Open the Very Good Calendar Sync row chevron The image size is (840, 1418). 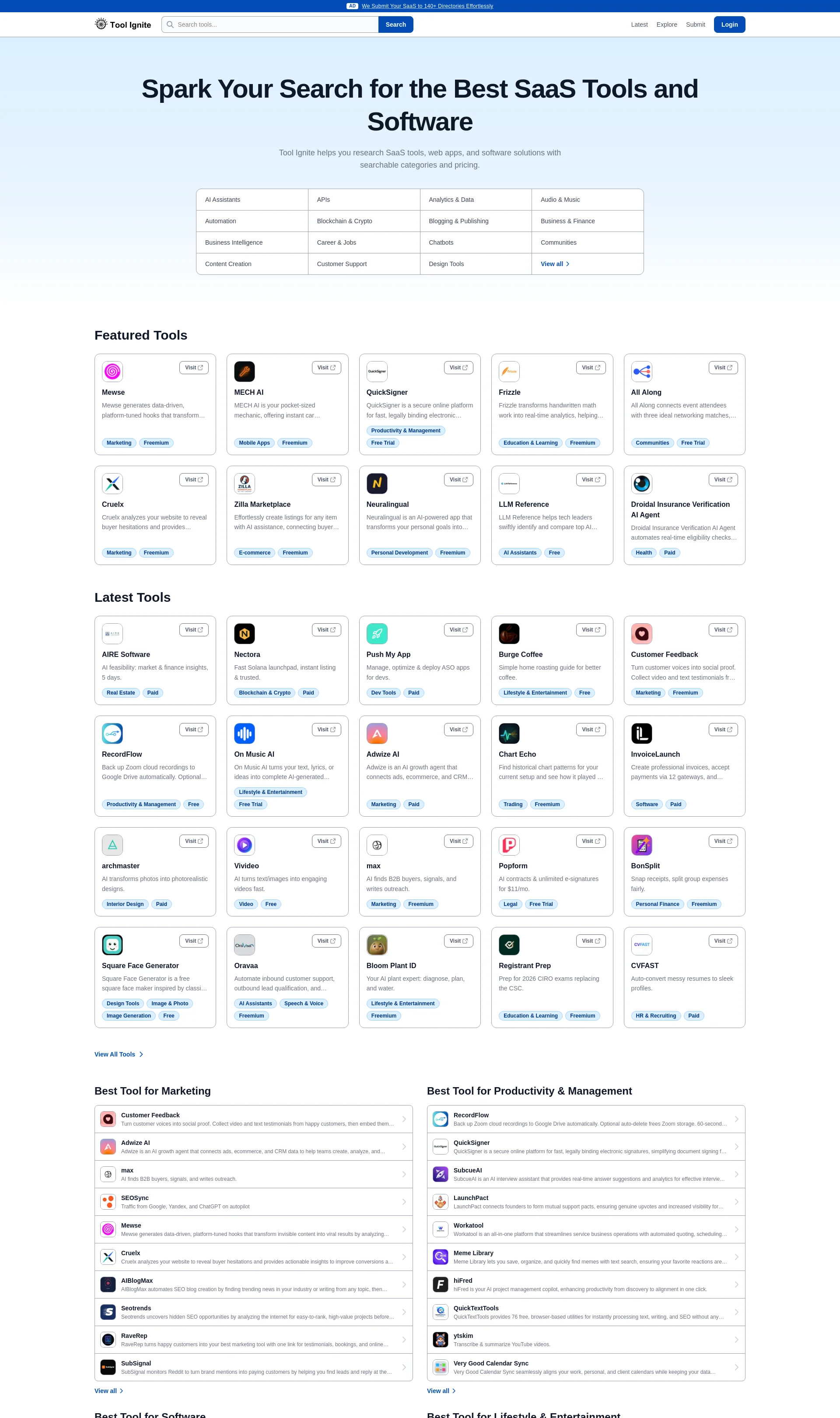(x=736, y=1367)
